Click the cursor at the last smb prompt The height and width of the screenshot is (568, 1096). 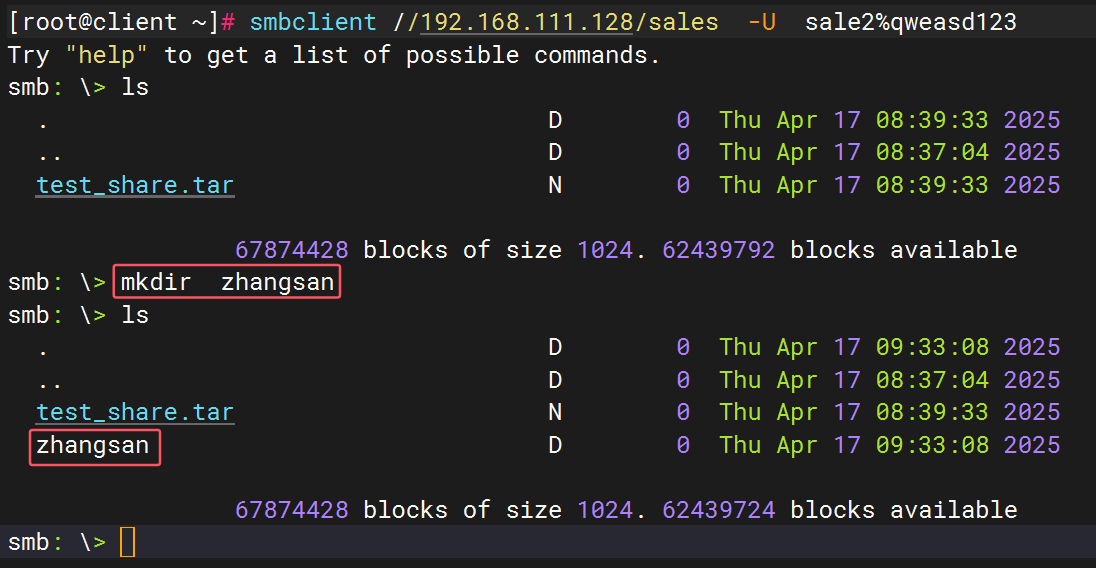[x=127, y=542]
